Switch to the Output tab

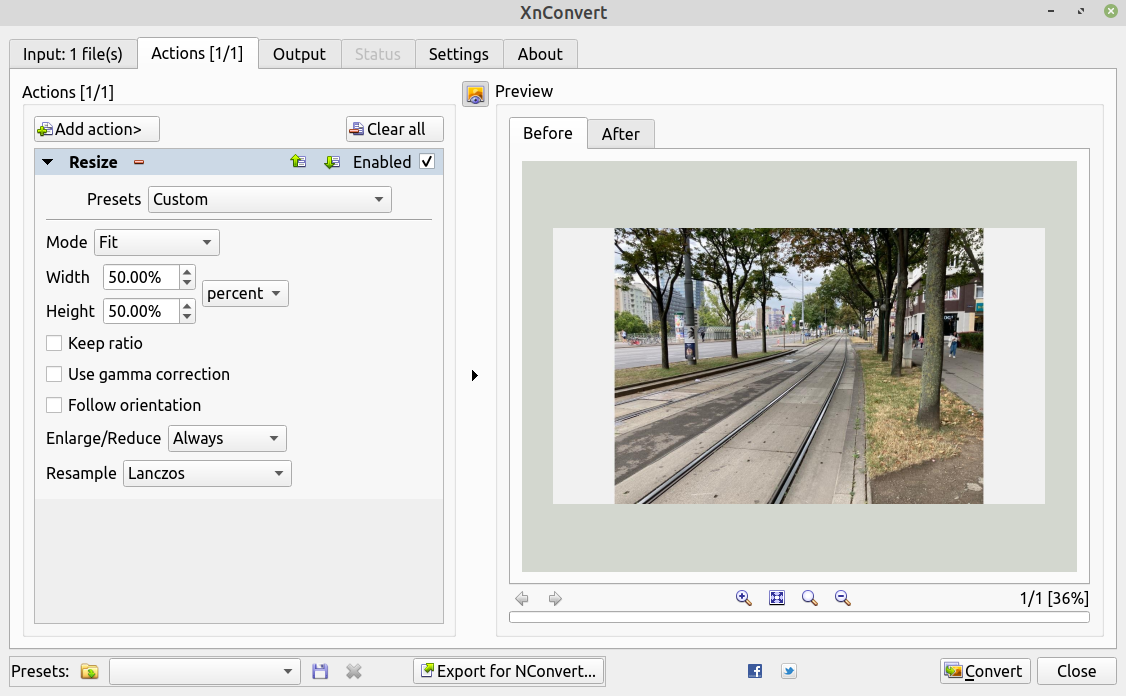click(299, 54)
